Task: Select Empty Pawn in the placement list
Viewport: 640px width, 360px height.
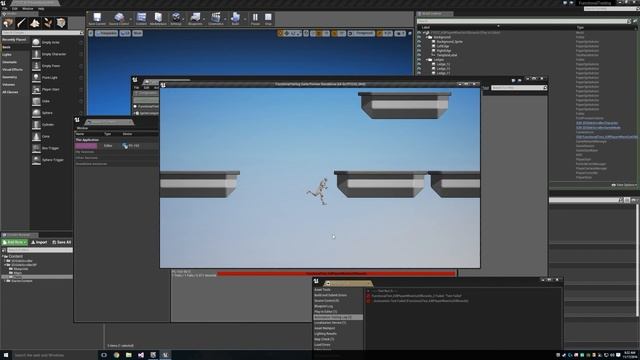Action: pyautogui.click(x=58, y=66)
